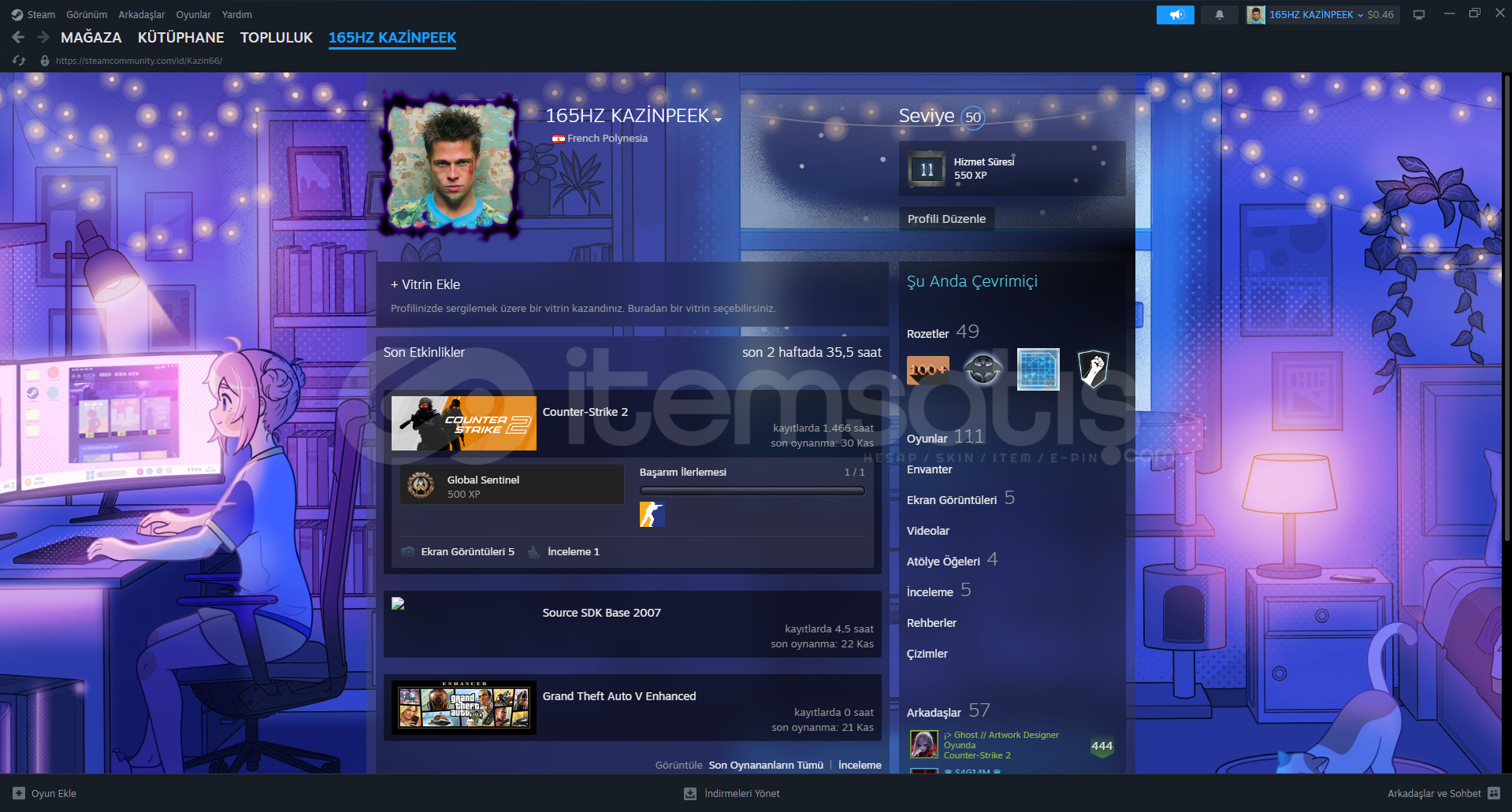Click the Steam logo icon in menu bar

tap(17, 14)
